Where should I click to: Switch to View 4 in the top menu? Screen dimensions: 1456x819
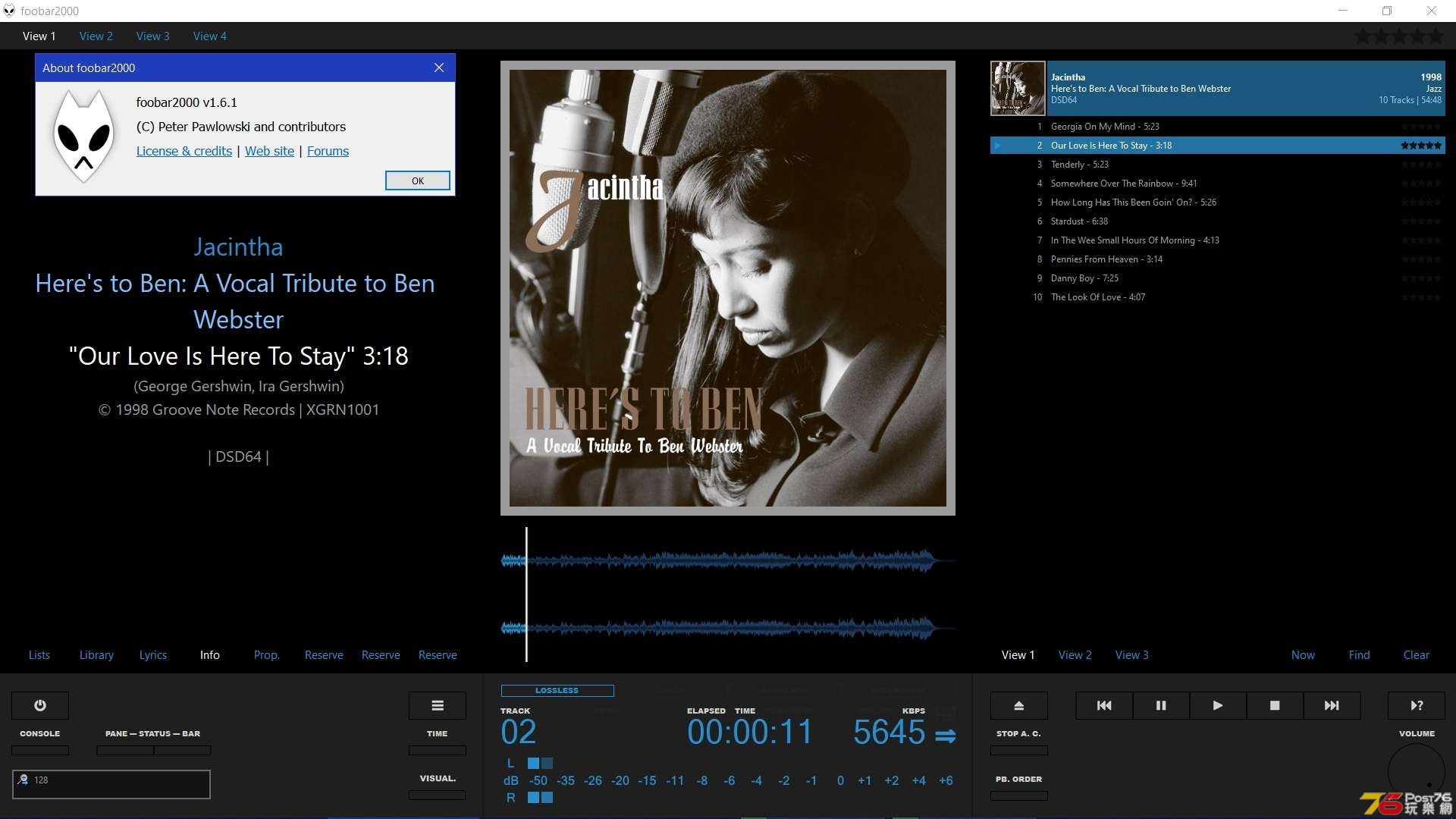tap(210, 36)
